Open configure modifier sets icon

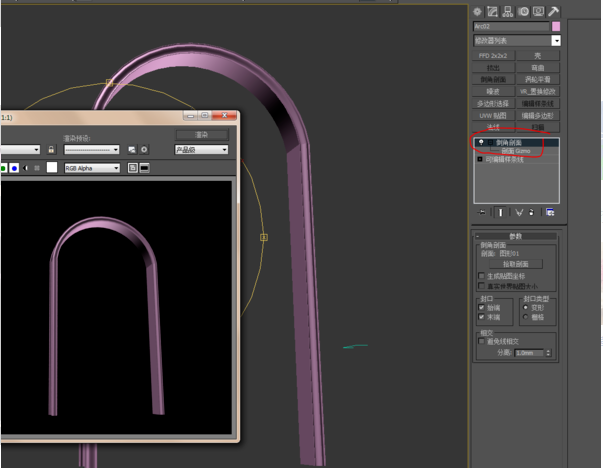[x=550, y=212]
